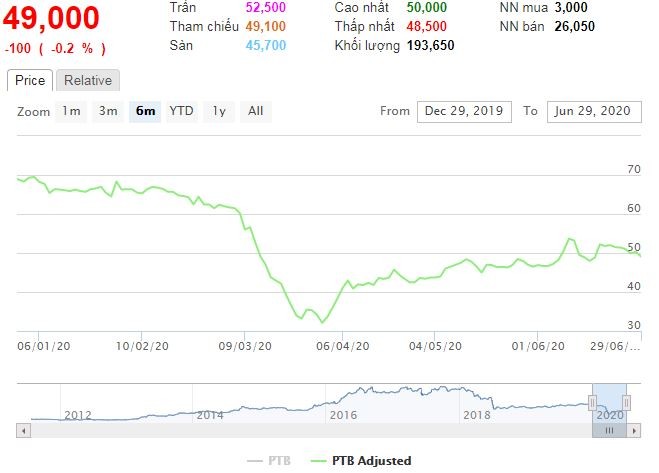Click the navigator right range handle
The height and width of the screenshot is (473, 659).
pyautogui.click(x=627, y=403)
